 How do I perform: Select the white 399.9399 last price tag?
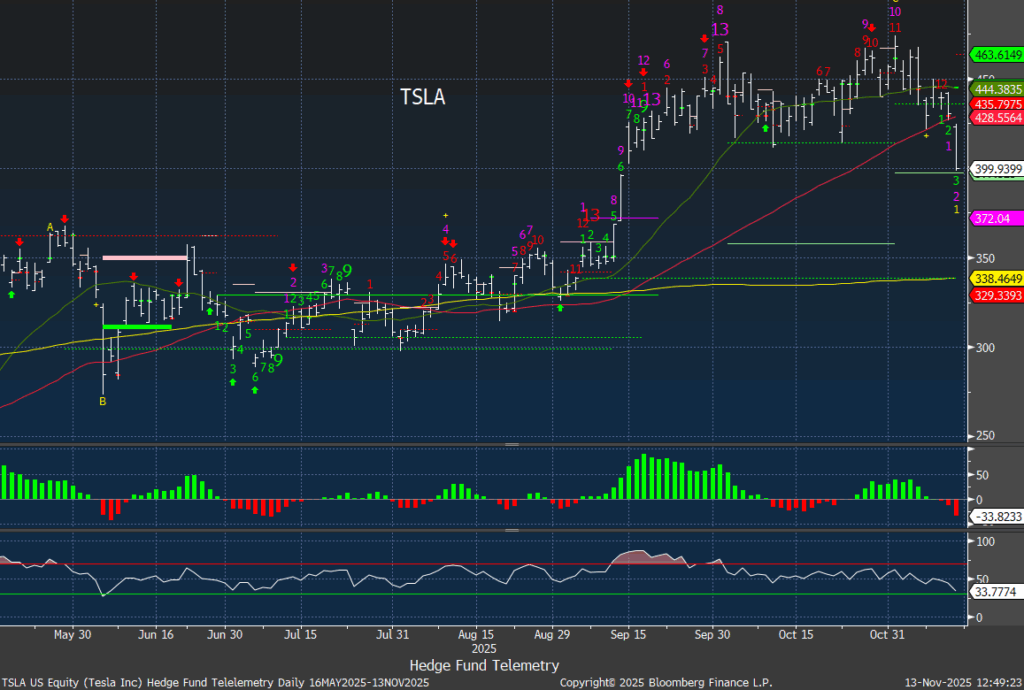coord(996,169)
